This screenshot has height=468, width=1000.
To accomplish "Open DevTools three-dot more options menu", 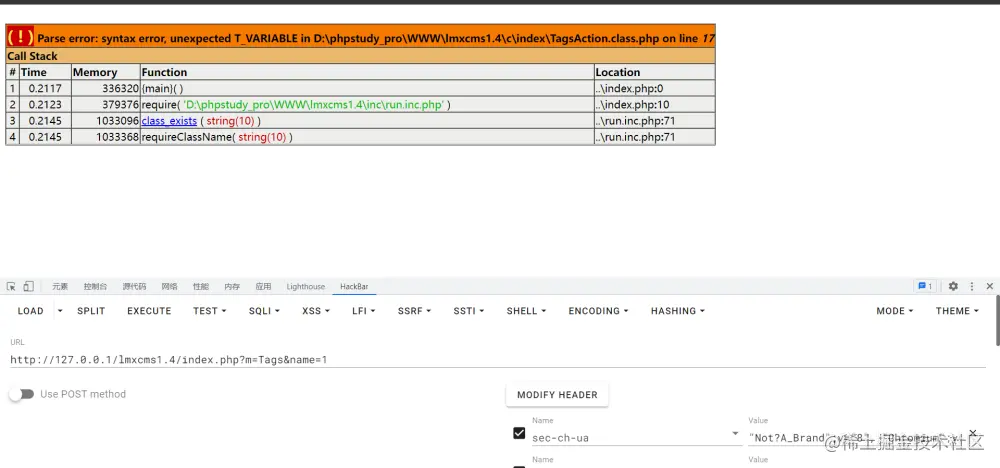I will pos(972,286).
